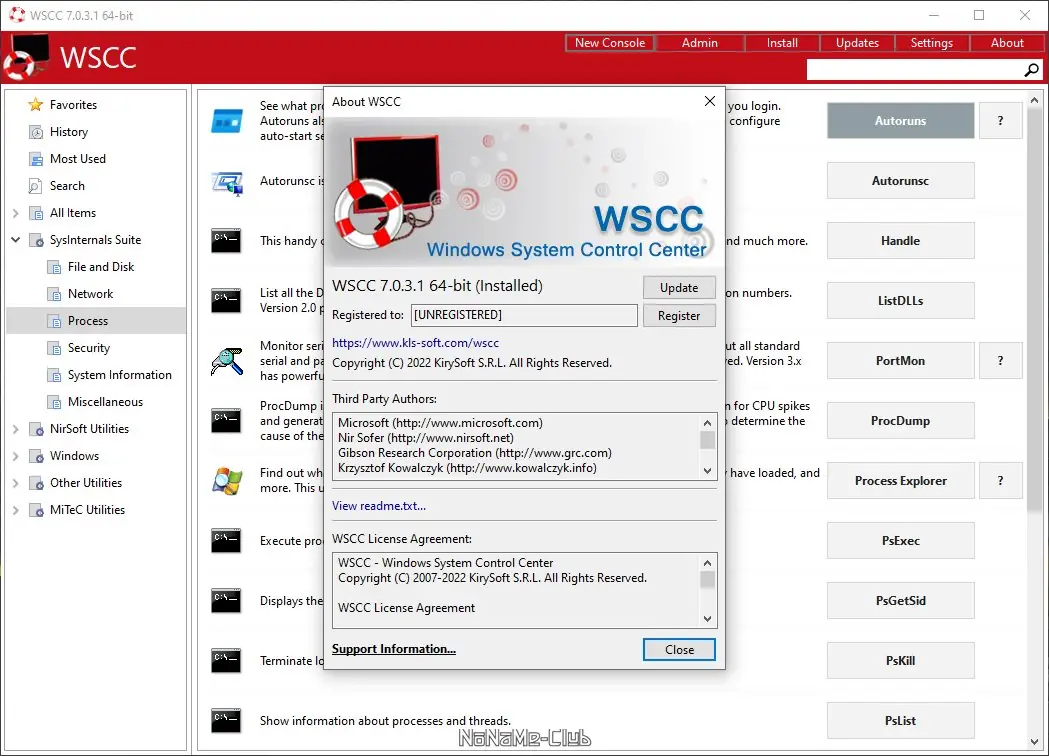Click the License Agreement scroll-down arrow
Viewport: 1049px width, 756px height.
707,619
